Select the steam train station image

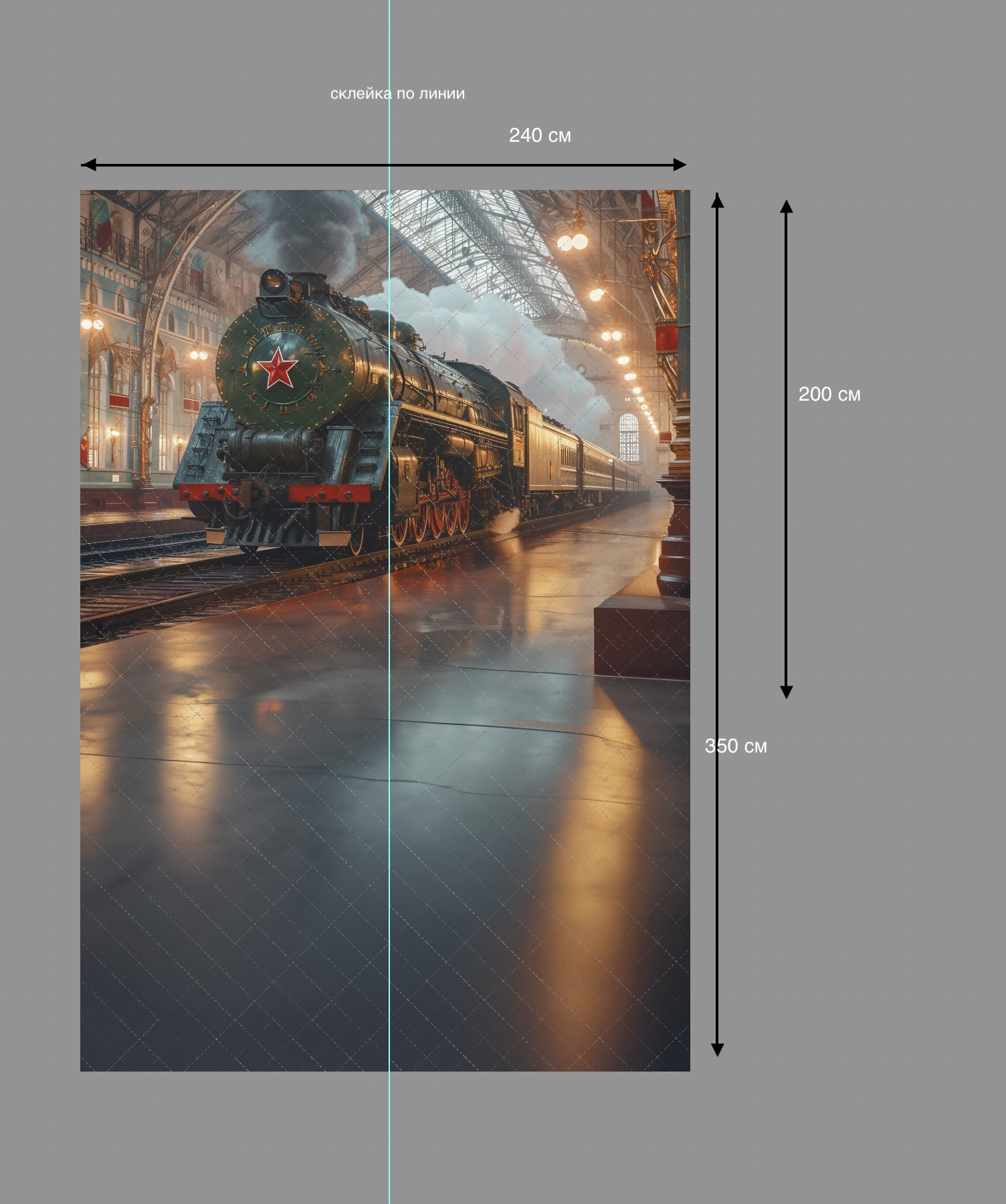(x=385, y=631)
